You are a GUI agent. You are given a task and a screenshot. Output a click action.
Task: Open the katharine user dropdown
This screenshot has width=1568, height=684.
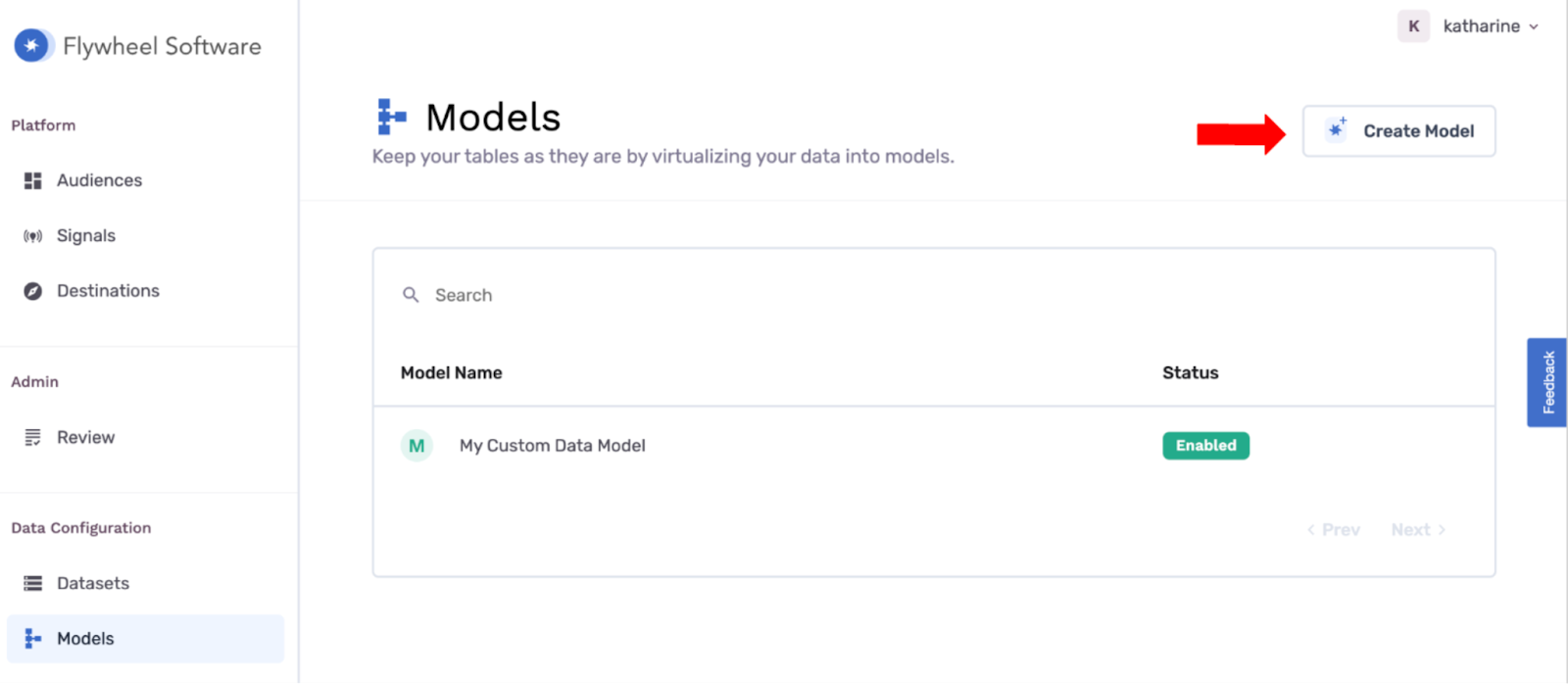point(1468,26)
